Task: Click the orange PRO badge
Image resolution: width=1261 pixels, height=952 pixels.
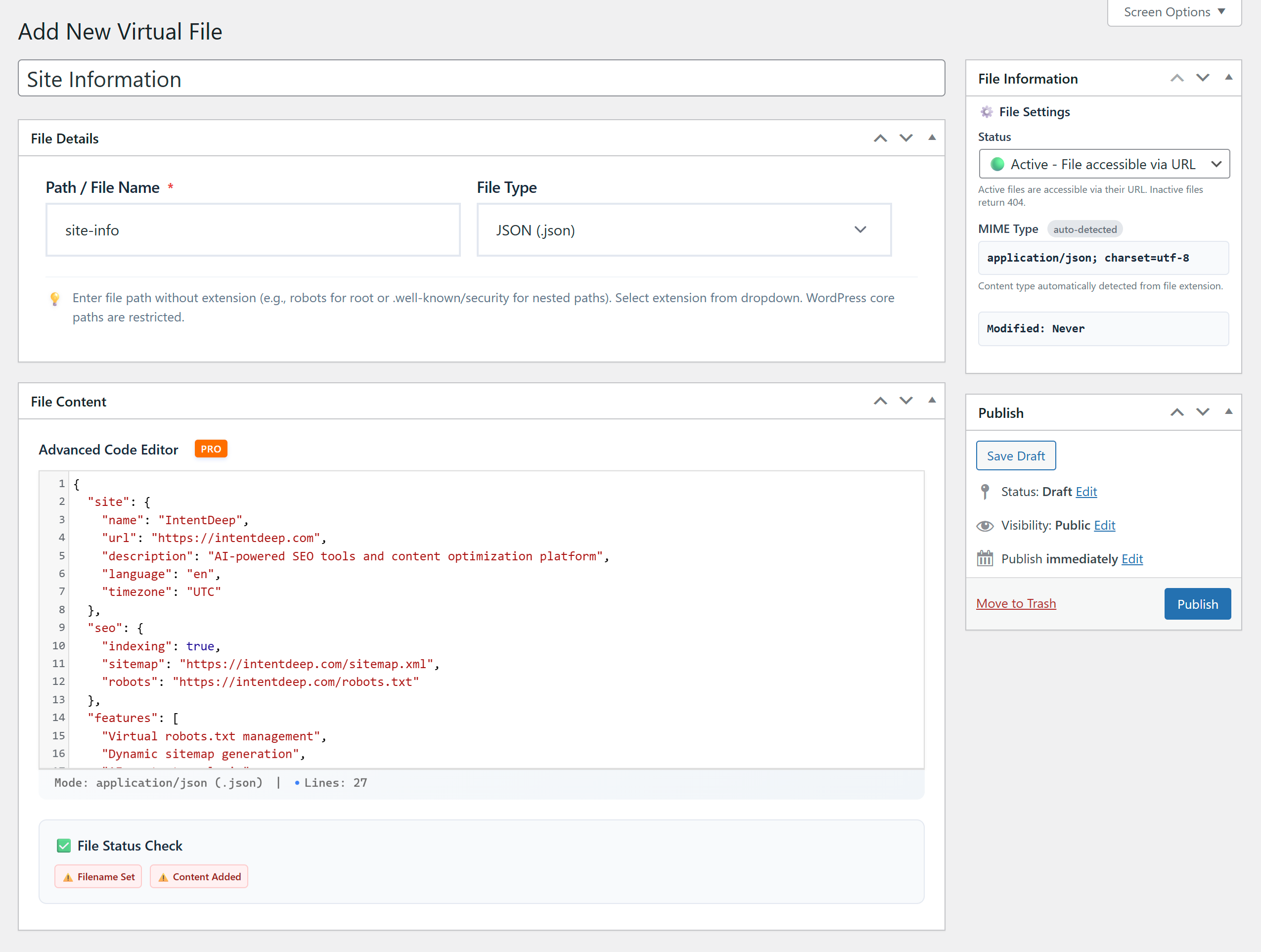Action: pos(210,449)
